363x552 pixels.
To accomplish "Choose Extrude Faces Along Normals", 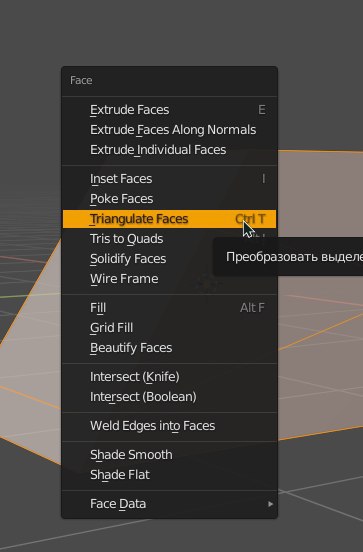I will click(x=169, y=130).
